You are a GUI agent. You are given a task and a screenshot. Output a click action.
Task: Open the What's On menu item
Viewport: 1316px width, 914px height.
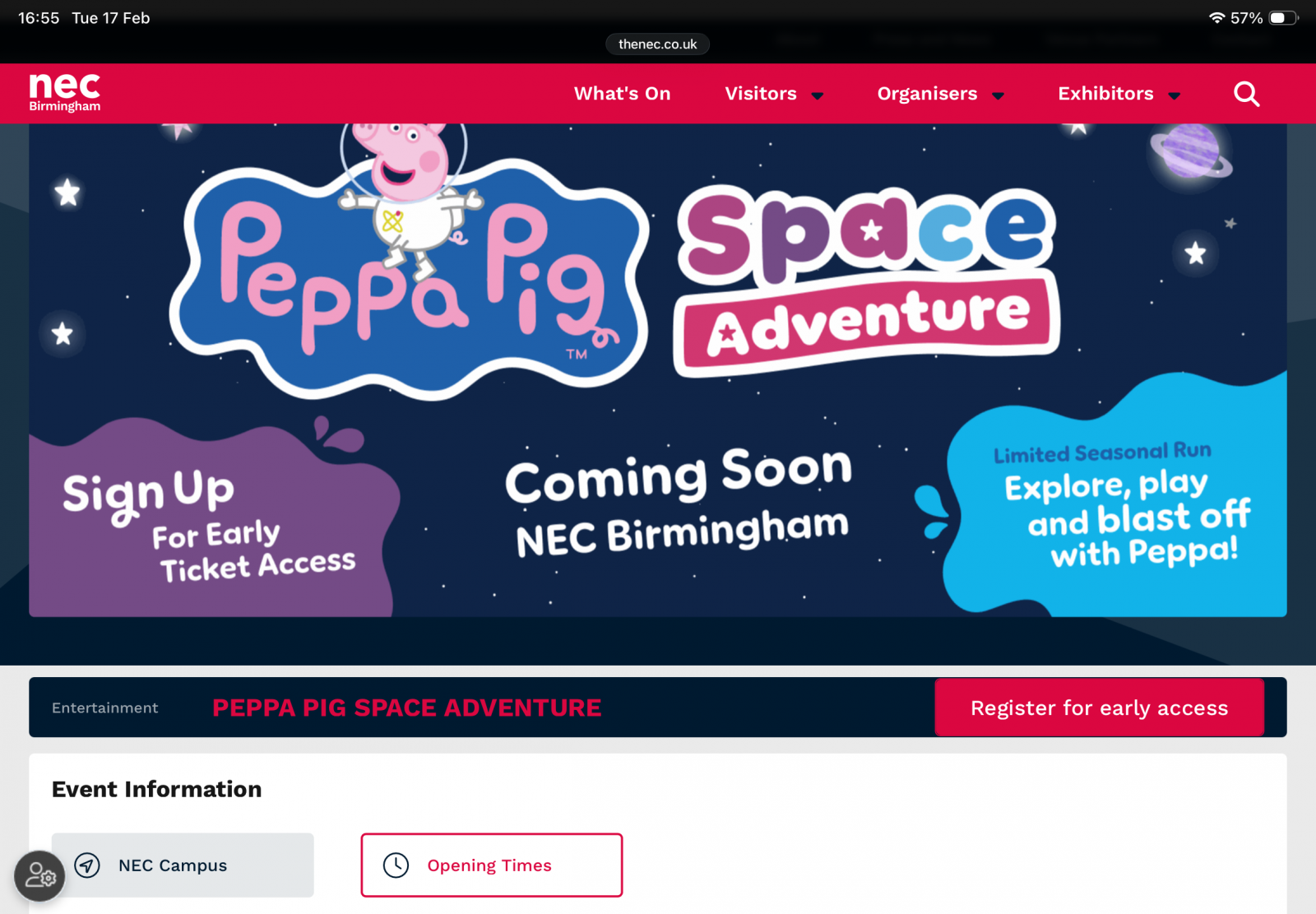tap(622, 94)
